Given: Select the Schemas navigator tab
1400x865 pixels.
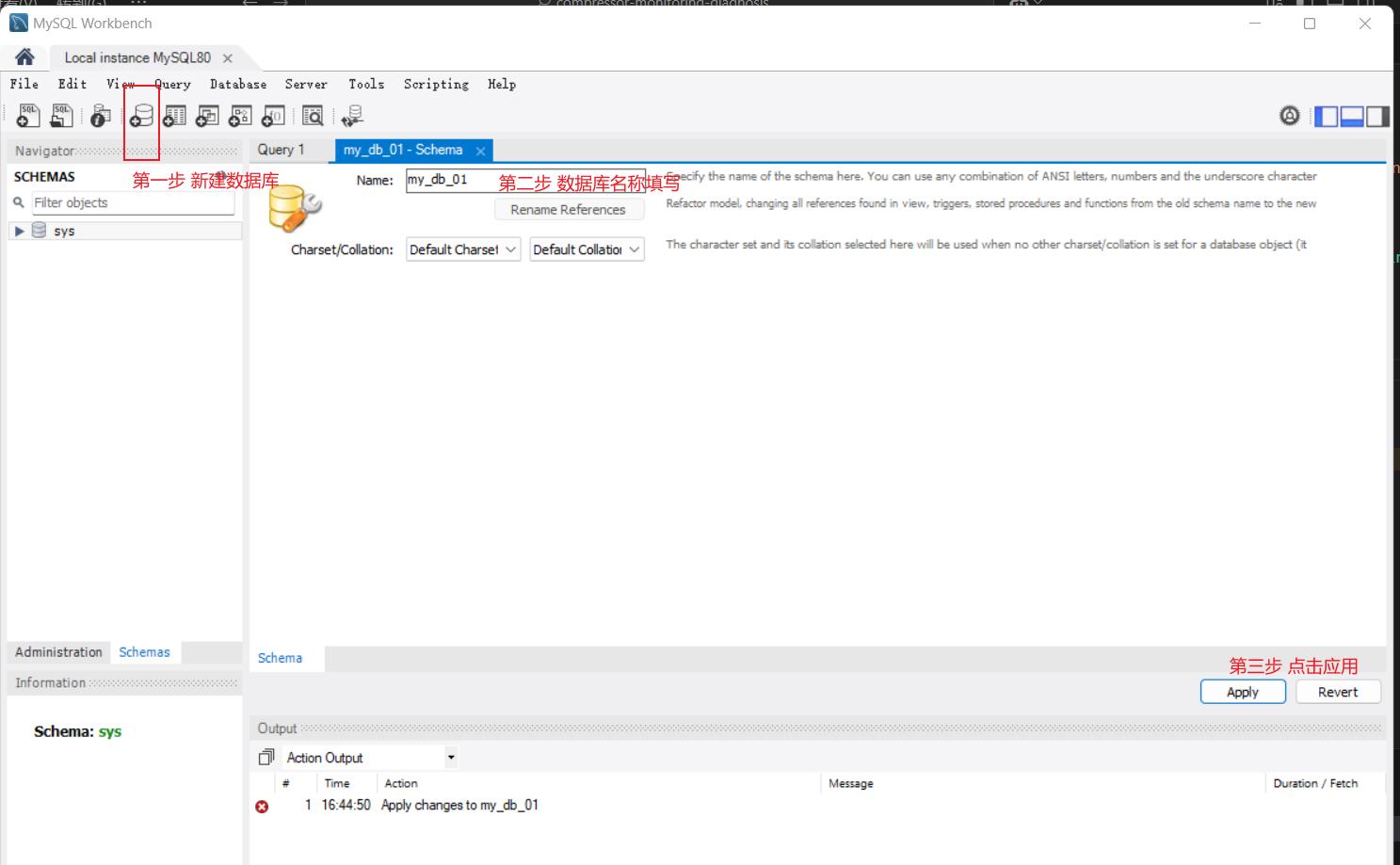Looking at the screenshot, I should pos(144,652).
